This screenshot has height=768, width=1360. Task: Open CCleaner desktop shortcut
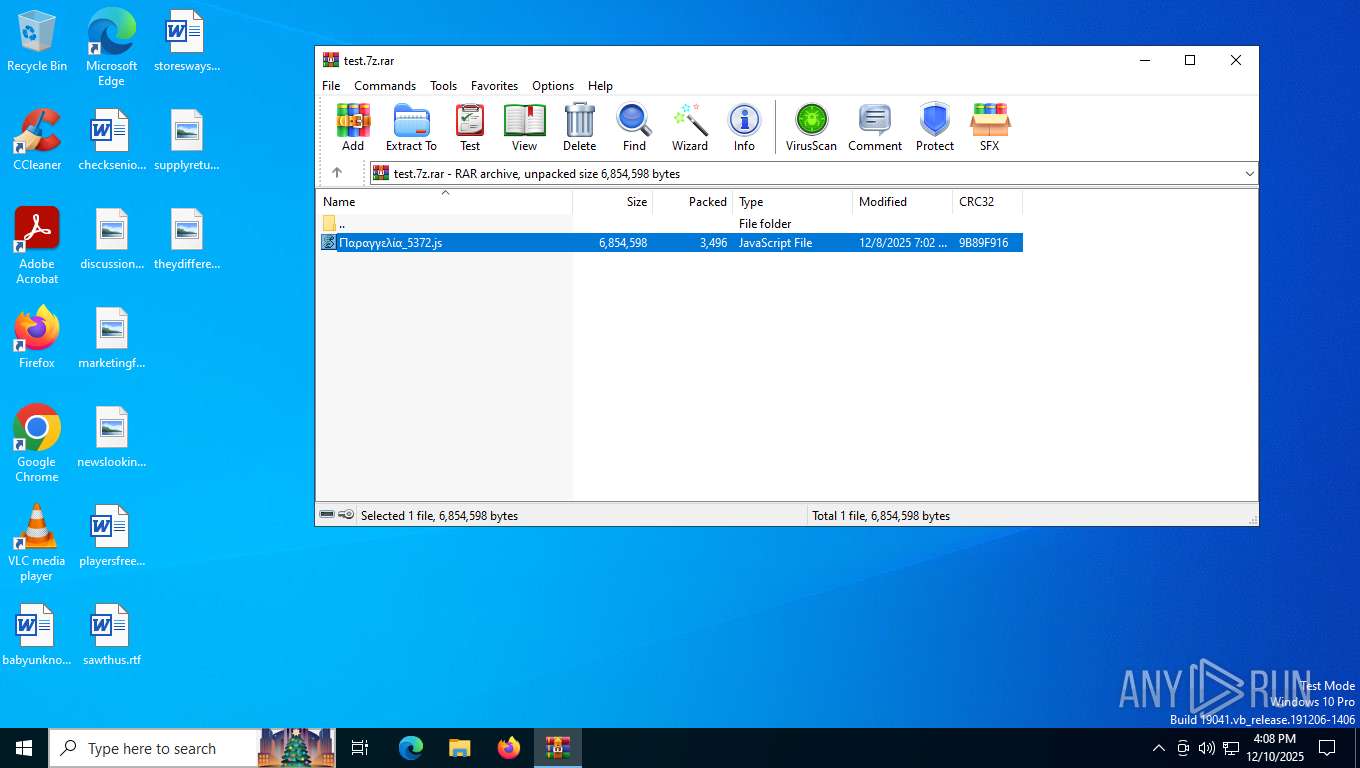tap(37, 140)
